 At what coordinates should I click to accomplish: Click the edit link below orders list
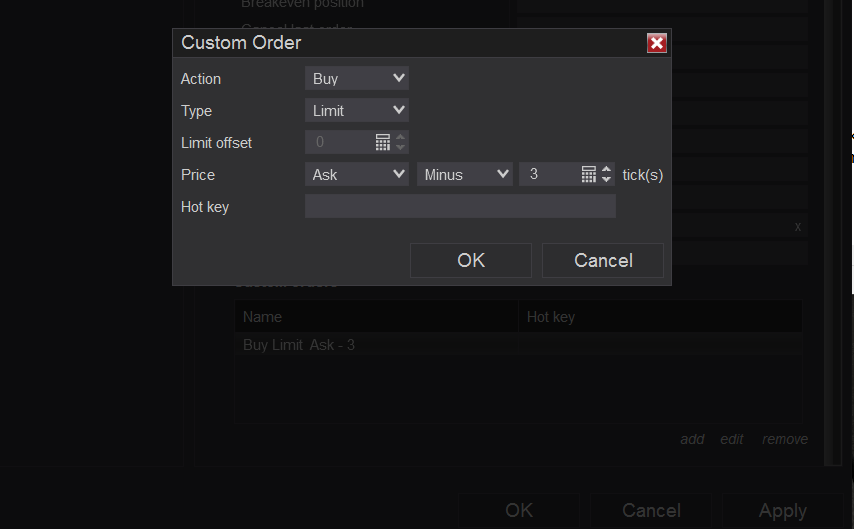coord(732,439)
